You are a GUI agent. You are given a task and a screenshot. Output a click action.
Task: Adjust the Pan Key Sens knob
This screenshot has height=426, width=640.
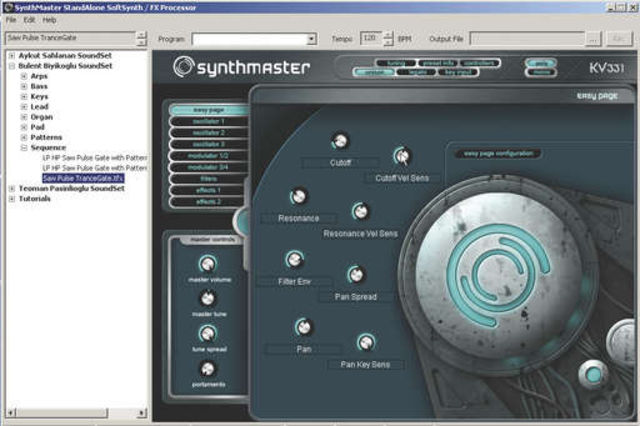coord(366,342)
